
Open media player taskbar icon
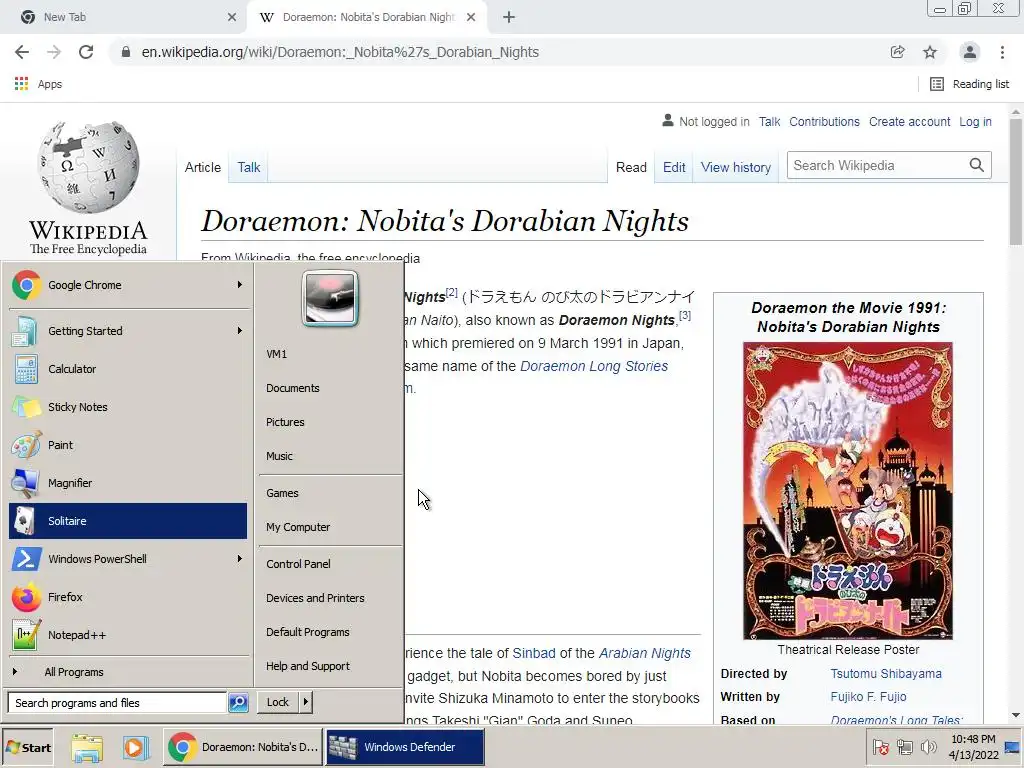[x=135, y=747]
